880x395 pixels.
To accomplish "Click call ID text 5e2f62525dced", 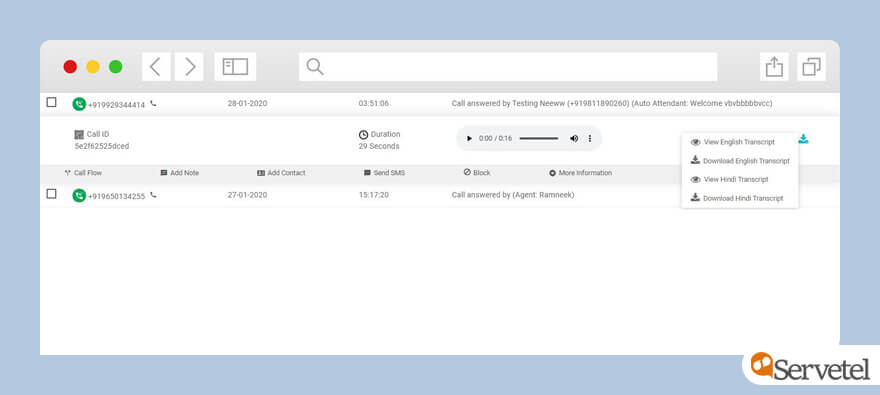I will click(102, 146).
